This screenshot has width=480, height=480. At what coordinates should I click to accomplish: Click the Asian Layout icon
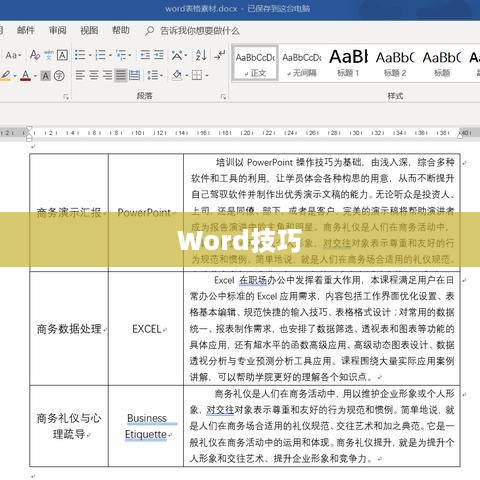click(x=177, y=55)
